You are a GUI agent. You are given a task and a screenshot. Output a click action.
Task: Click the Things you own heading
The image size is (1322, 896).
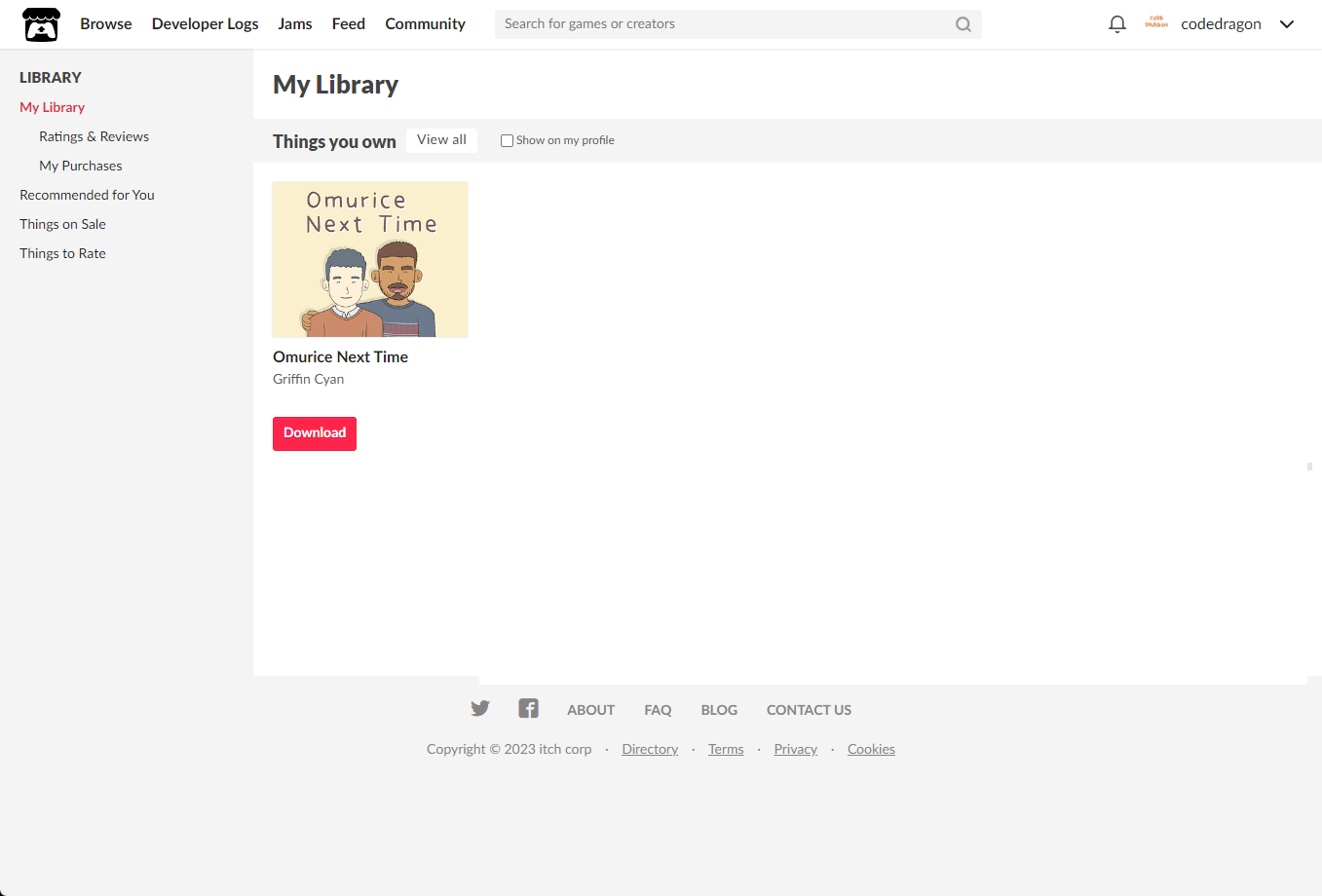pyautogui.click(x=334, y=141)
